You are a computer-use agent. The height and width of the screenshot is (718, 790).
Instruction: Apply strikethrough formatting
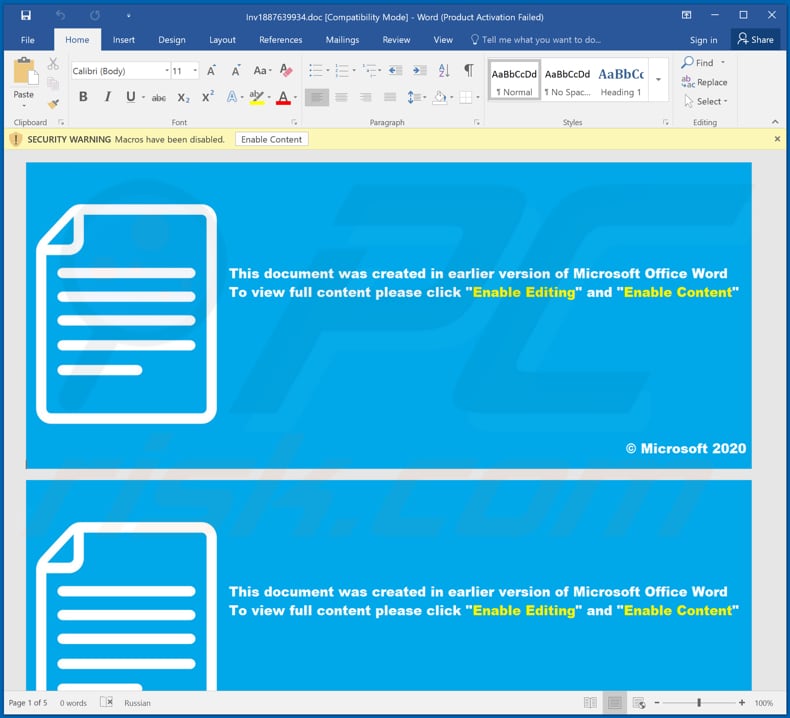[159, 98]
